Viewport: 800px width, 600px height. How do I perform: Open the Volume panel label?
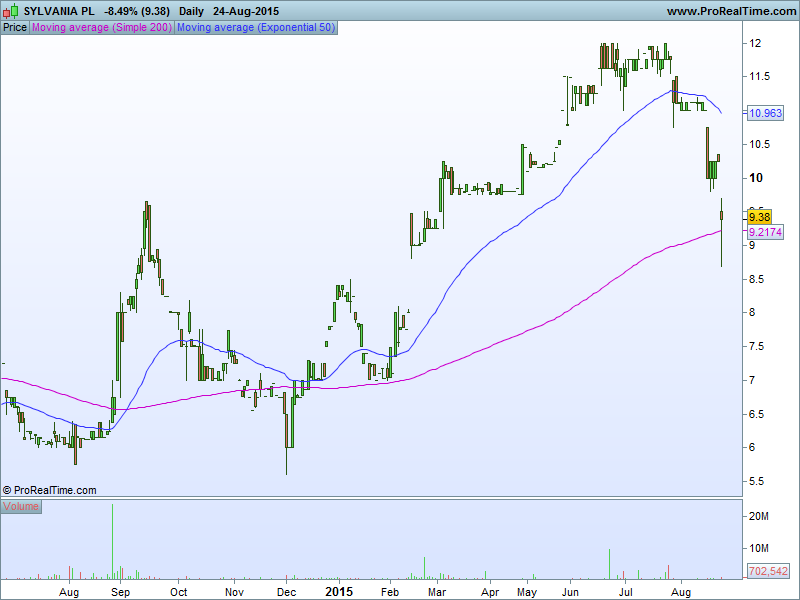[x=21, y=507]
